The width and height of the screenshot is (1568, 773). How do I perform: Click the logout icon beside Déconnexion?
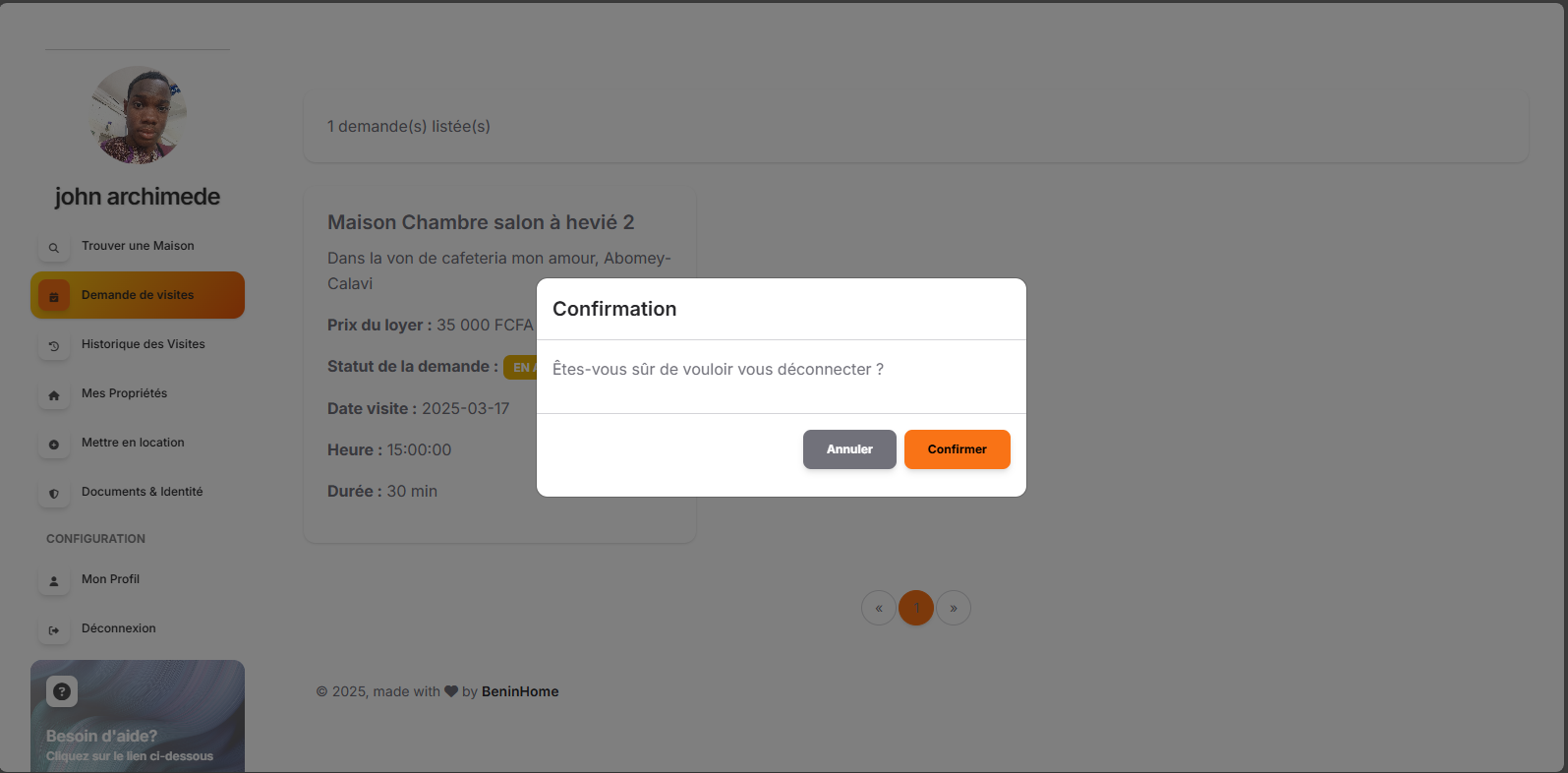click(x=54, y=630)
